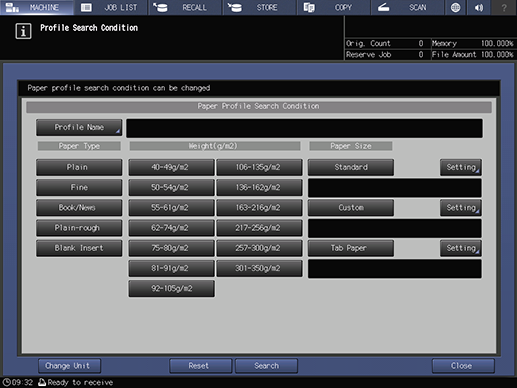Open Setting for Custom size
517x388 pixels.
[461, 208]
